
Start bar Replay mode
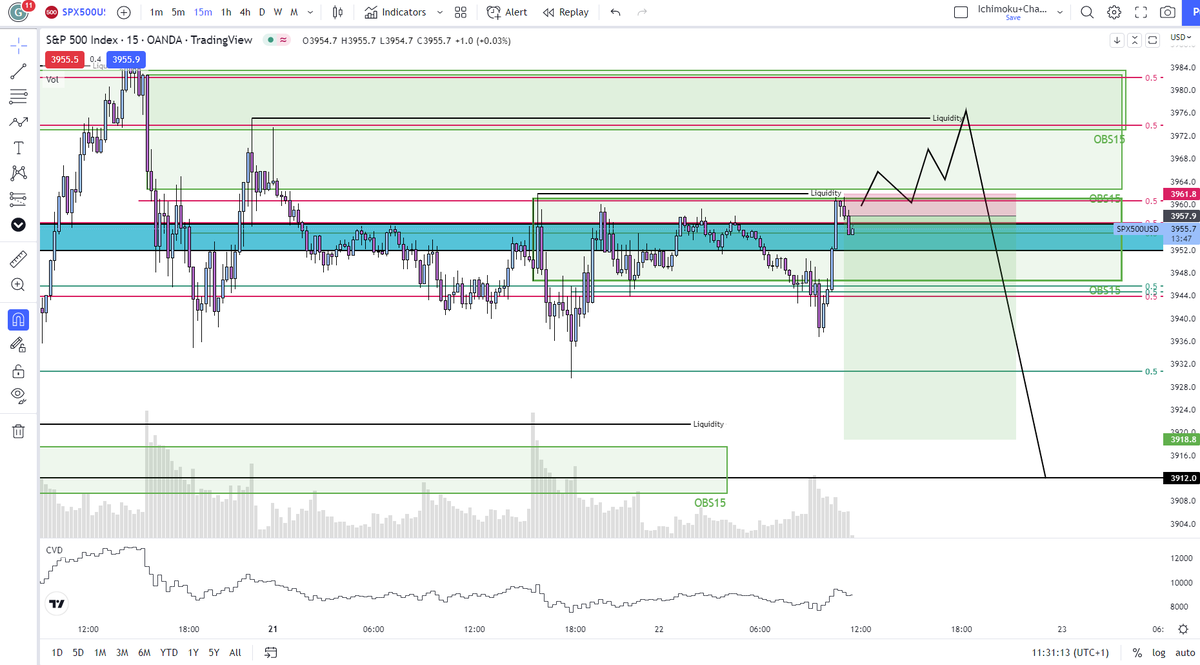click(565, 13)
